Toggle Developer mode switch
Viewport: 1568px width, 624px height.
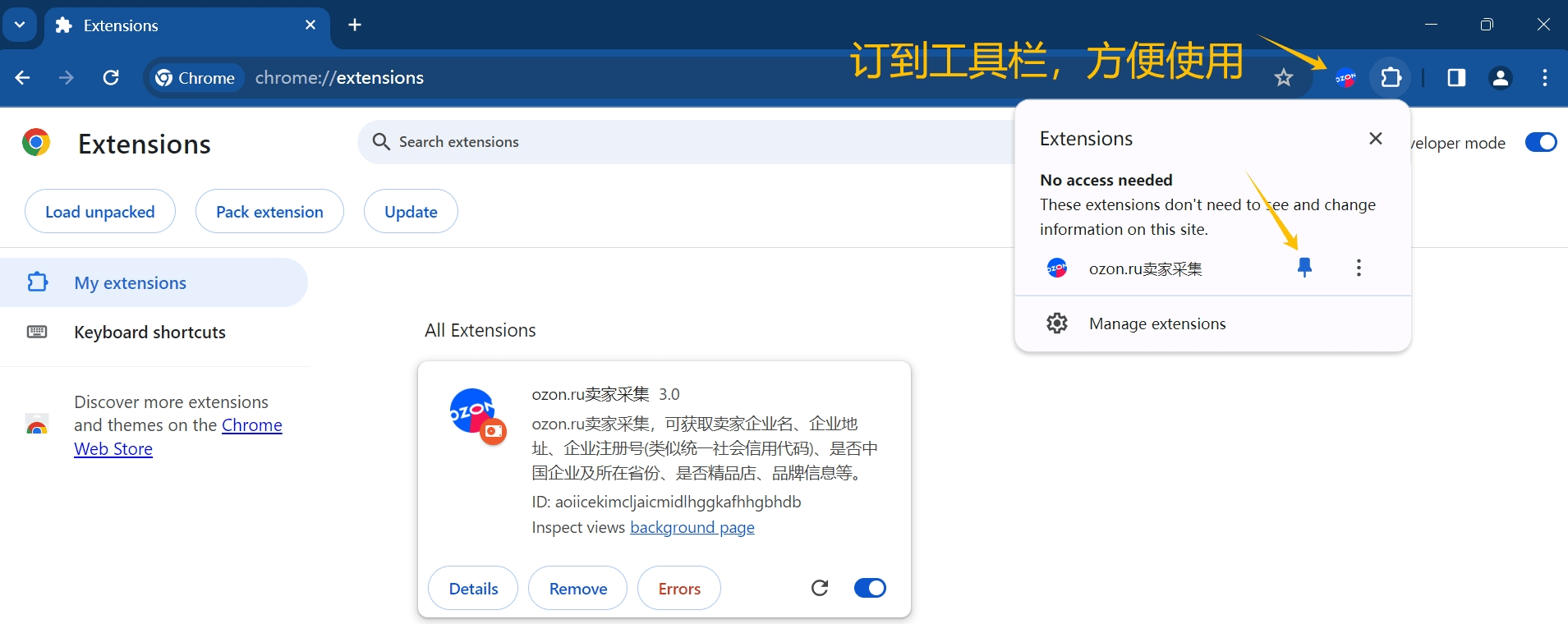click(1541, 142)
